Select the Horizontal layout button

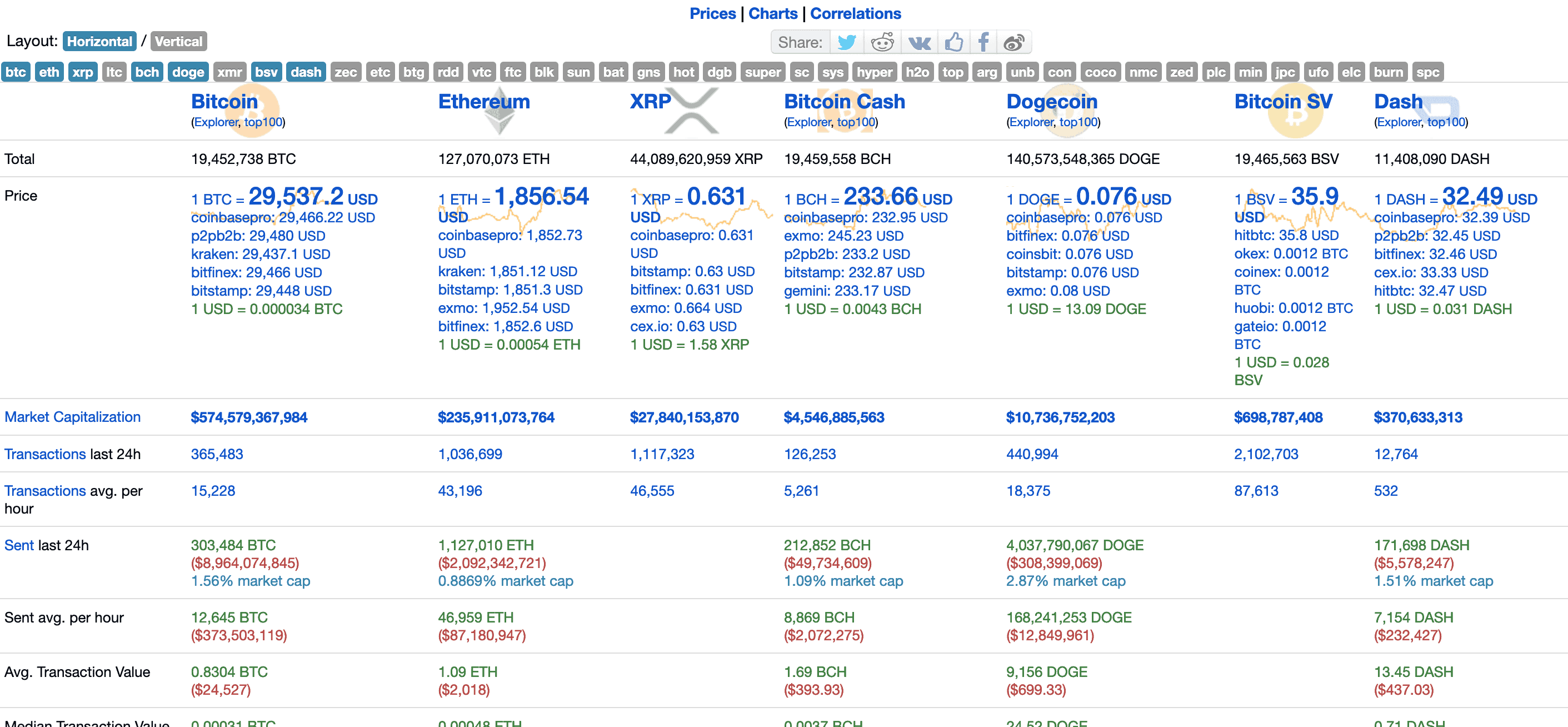pos(100,41)
